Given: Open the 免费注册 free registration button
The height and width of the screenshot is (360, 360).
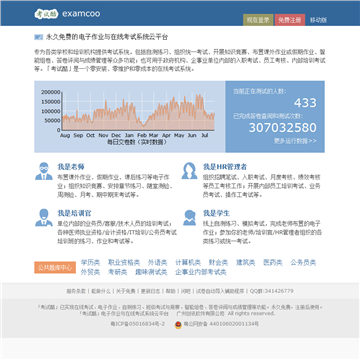Looking at the screenshot, I should 290,20.
